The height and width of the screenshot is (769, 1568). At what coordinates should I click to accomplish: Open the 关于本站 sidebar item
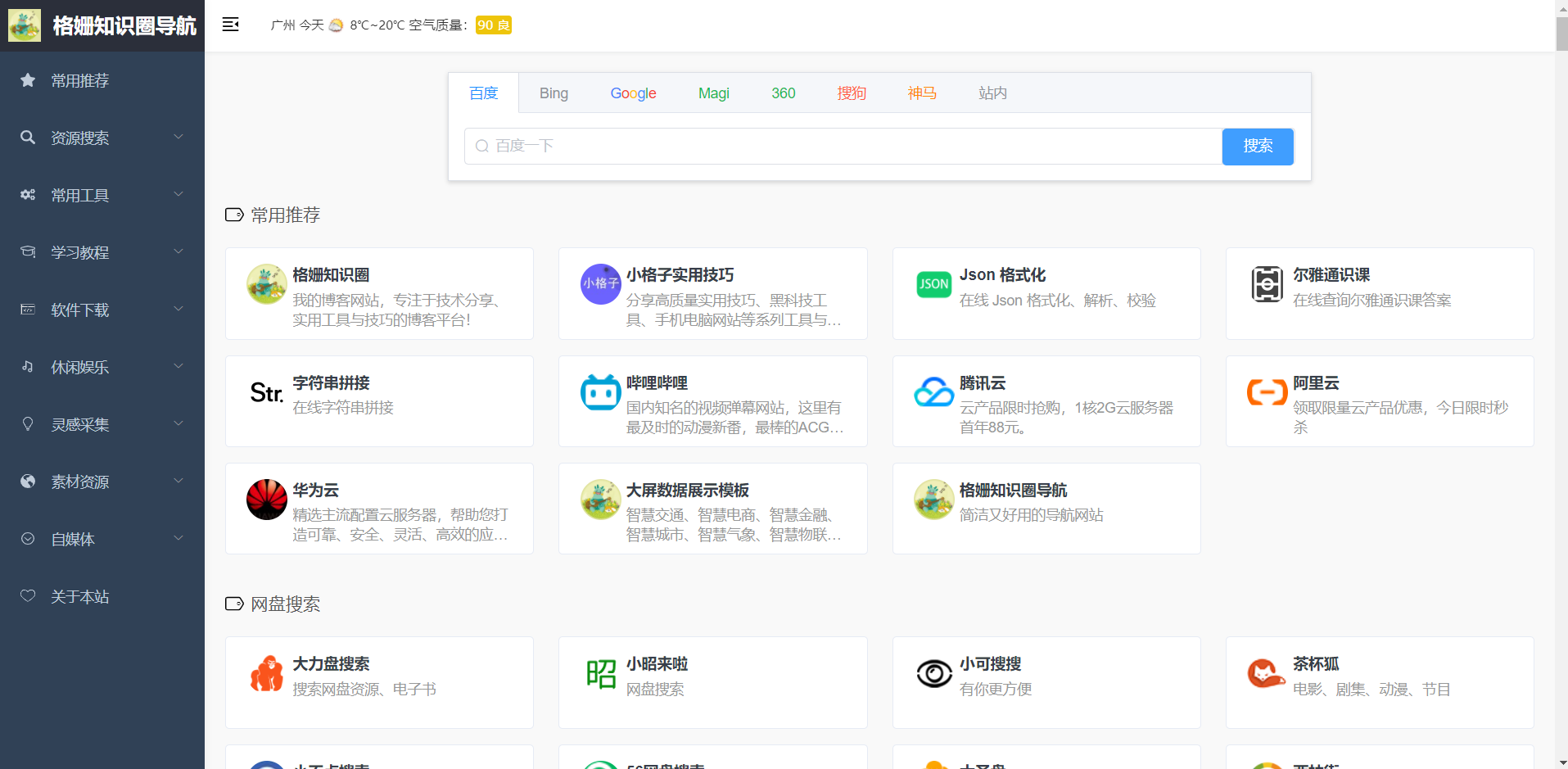point(102,596)
